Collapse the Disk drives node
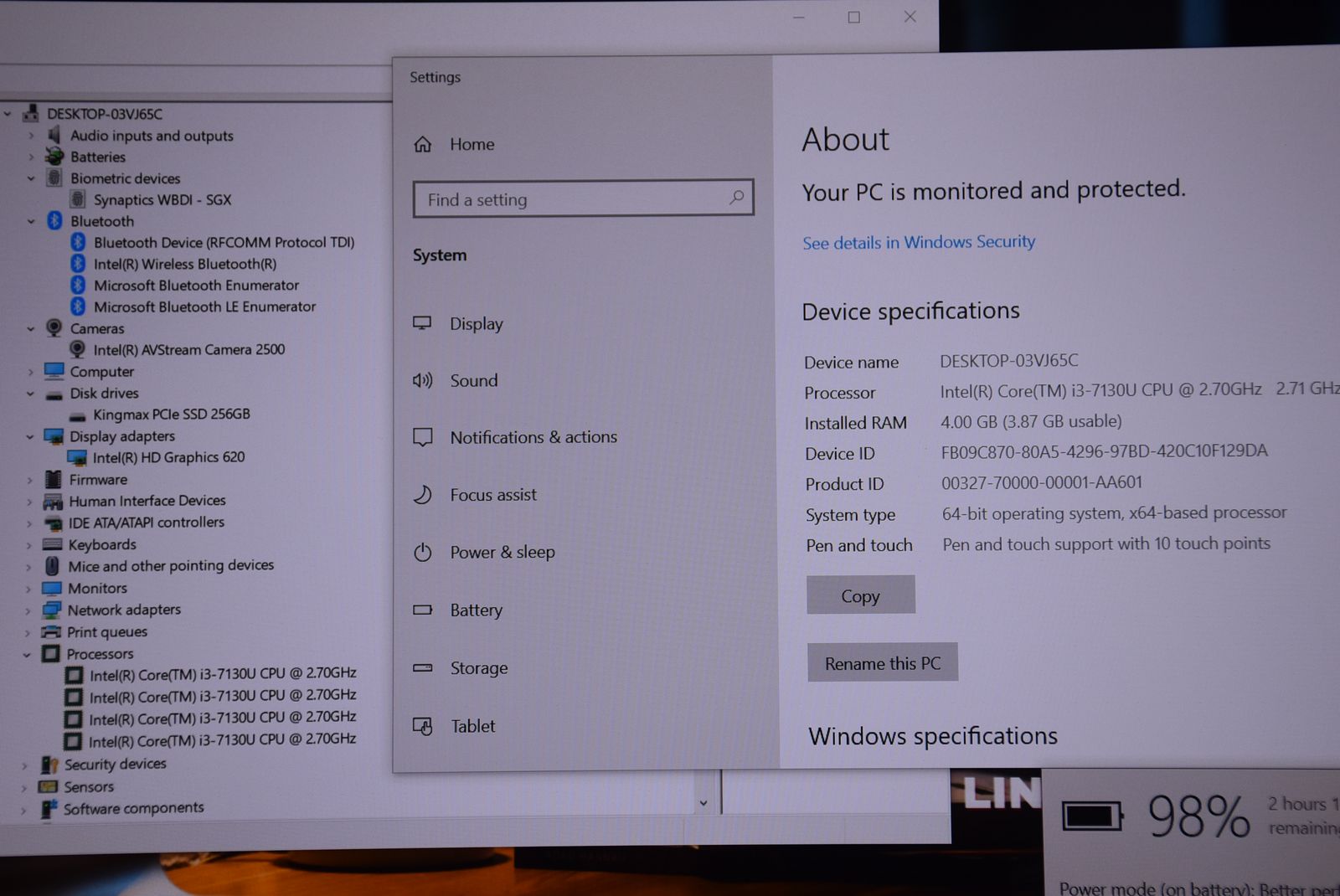 (30, 393)
